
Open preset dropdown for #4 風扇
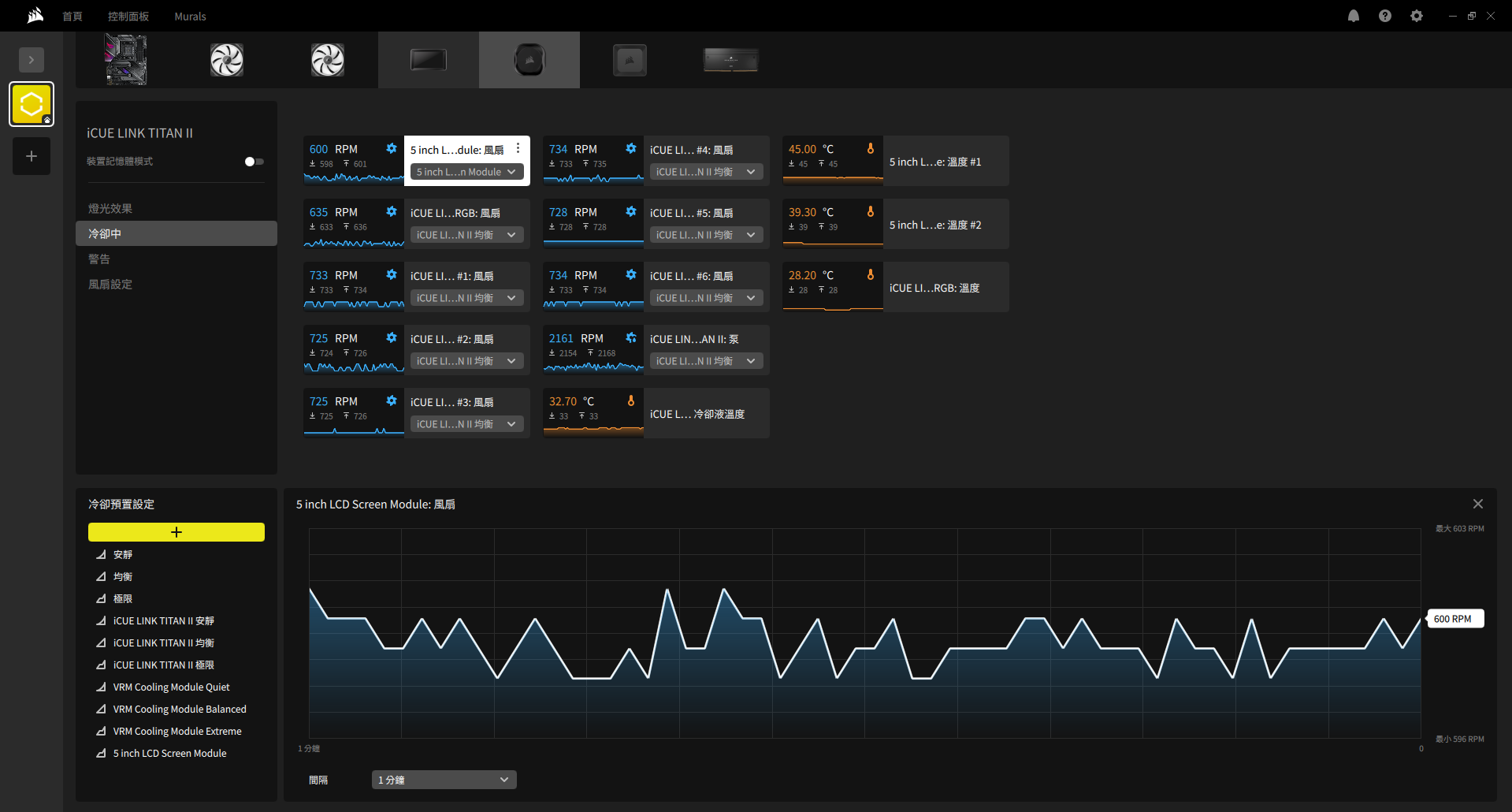point(706,172)
